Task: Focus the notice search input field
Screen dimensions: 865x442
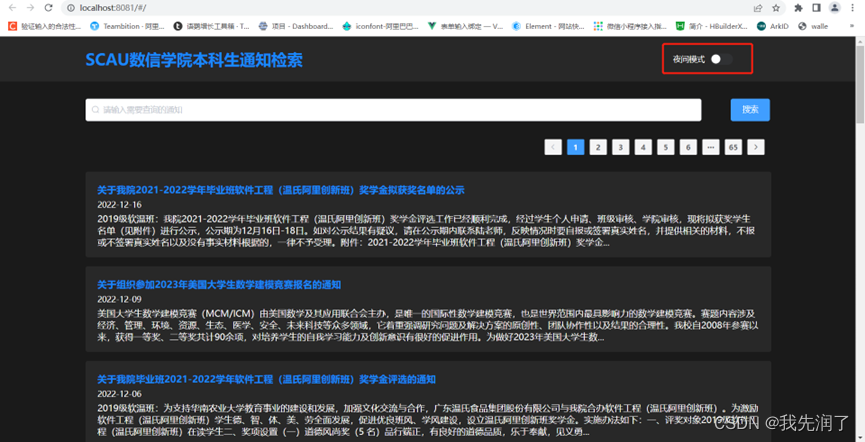Action: pyautogui.click(x=393, y=110)
